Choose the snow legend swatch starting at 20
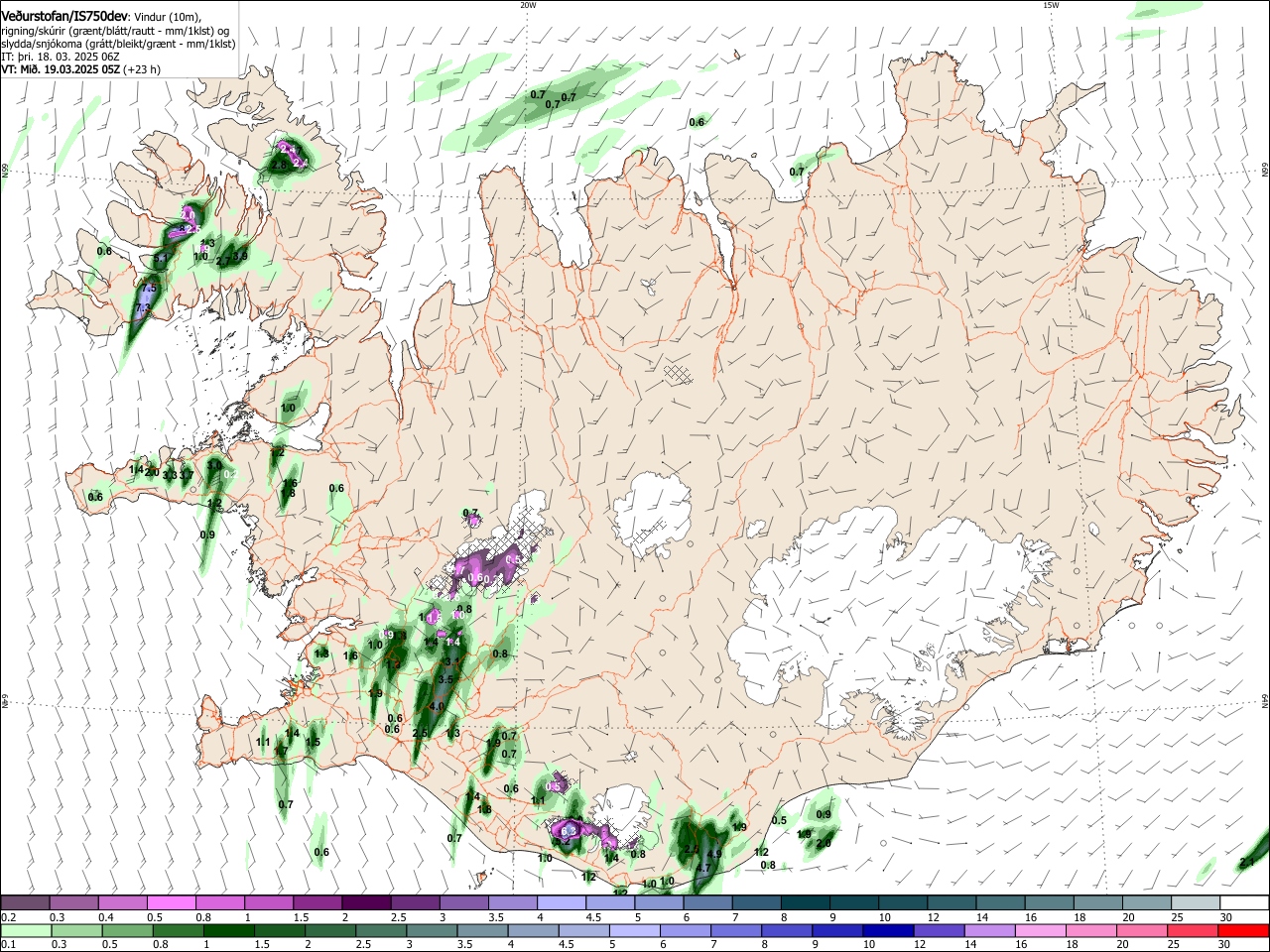 tap(1145, 902)
